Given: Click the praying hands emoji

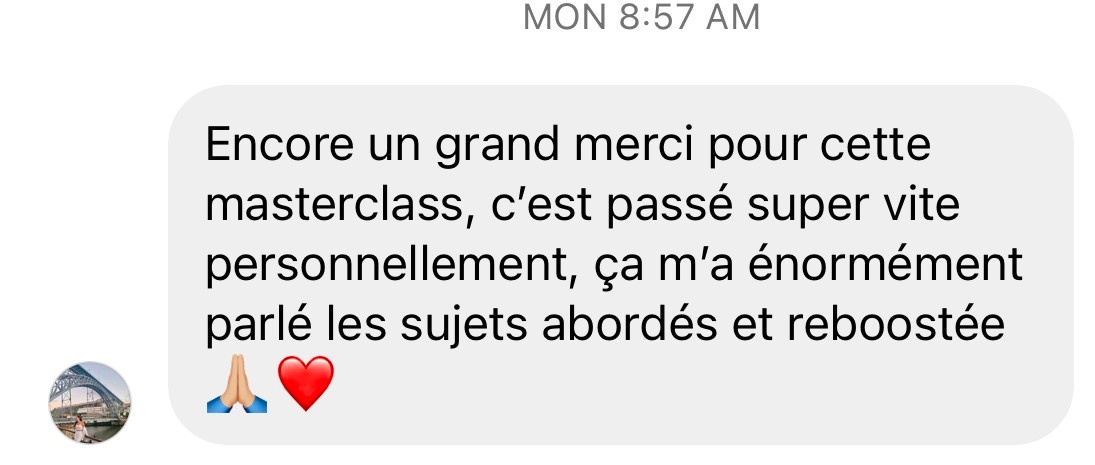Looking at the screenshot, I should (237, 383).
